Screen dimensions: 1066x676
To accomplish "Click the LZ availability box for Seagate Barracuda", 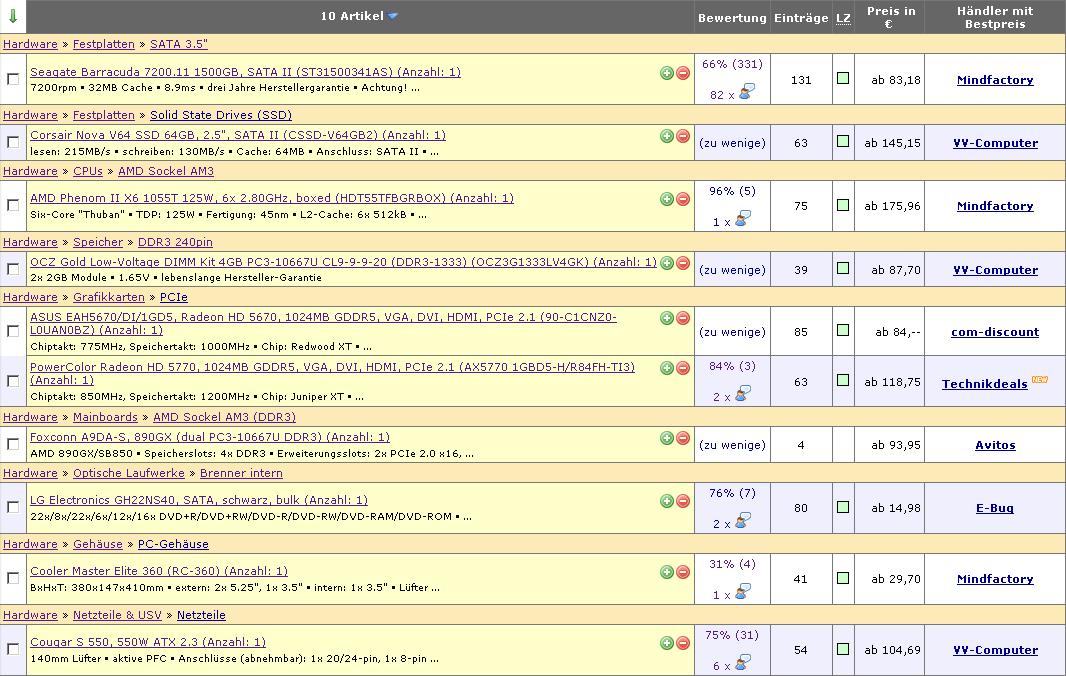I will [x=843, y=78].
